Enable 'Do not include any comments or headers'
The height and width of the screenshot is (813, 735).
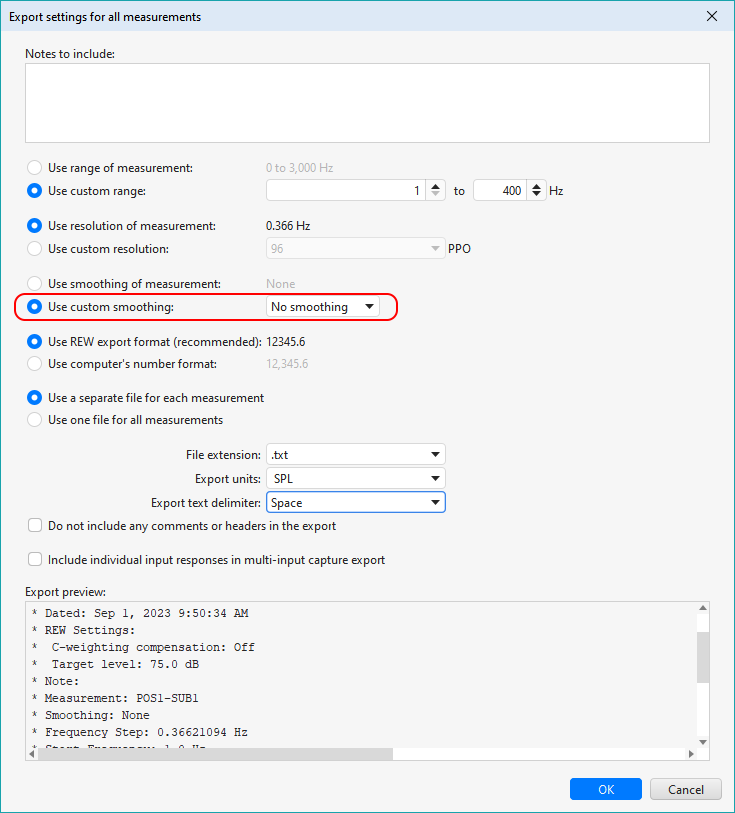pos(35,525)
